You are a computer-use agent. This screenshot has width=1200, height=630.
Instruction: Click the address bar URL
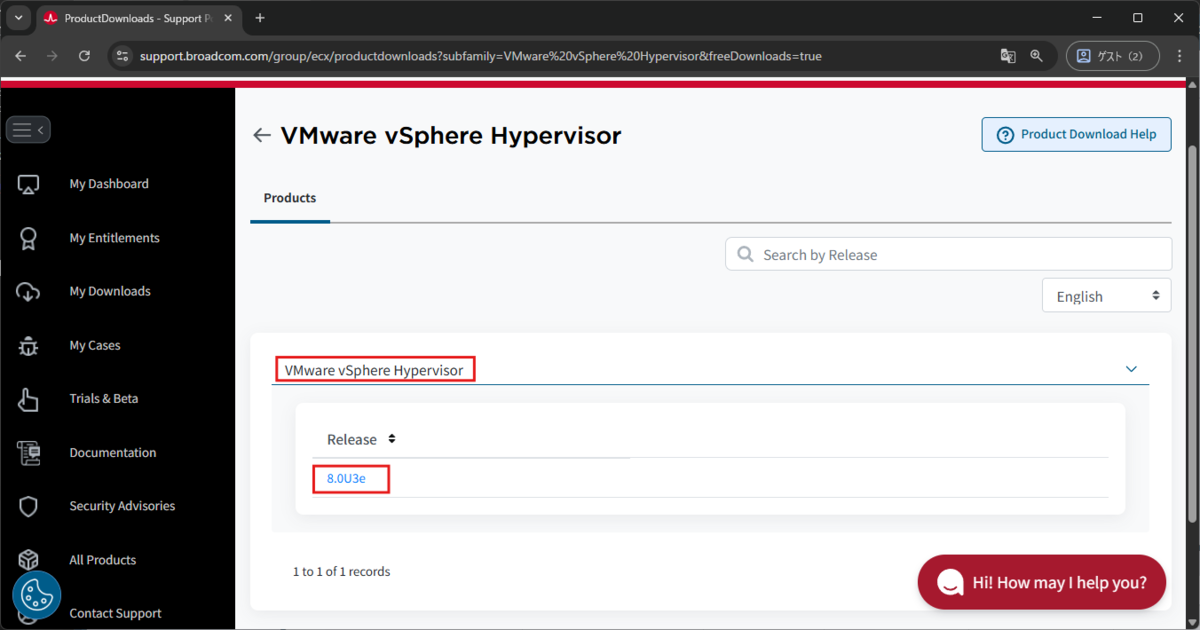click(480, 56)
